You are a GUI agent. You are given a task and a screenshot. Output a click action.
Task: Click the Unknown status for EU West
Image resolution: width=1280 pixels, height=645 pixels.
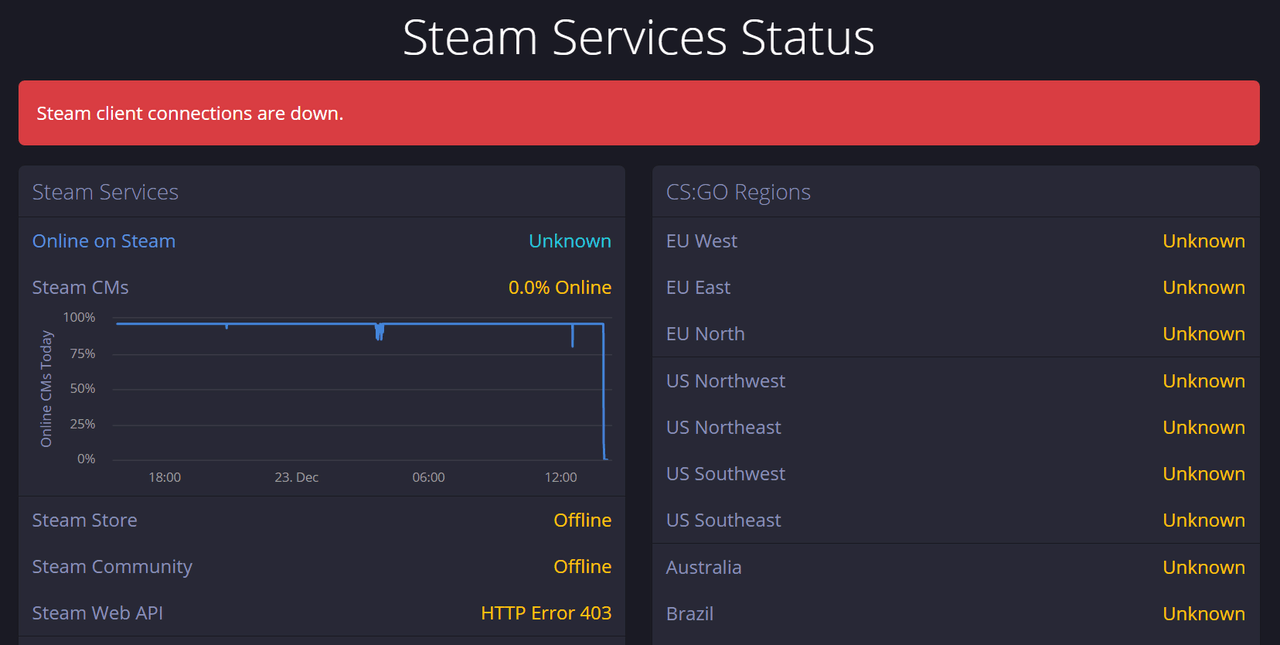coord(1204,241)
